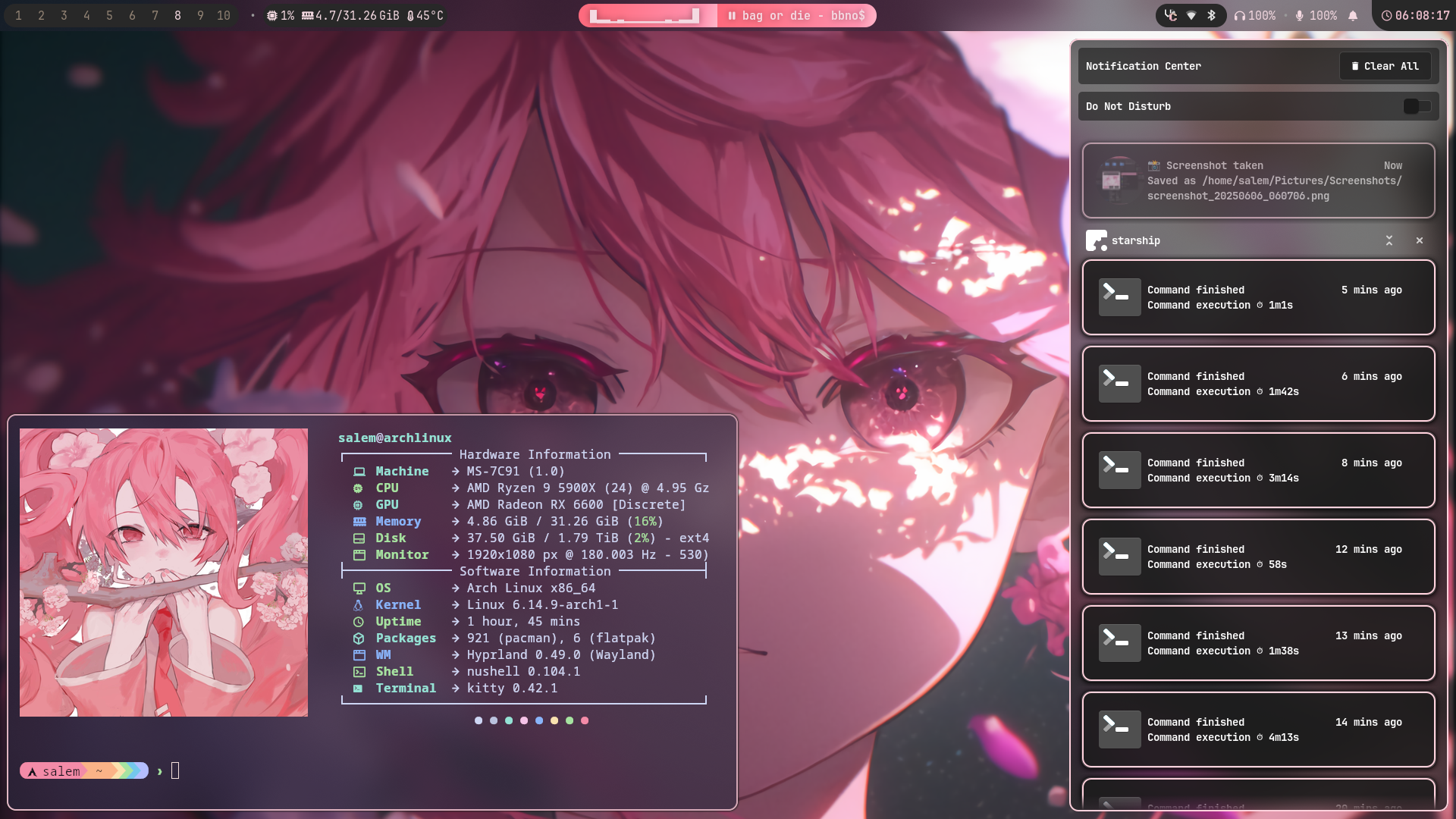Click terminal icon of the 1m42s notification
The width and height of the screenshot is (1456, 819).
click(x=1120, y=384)
